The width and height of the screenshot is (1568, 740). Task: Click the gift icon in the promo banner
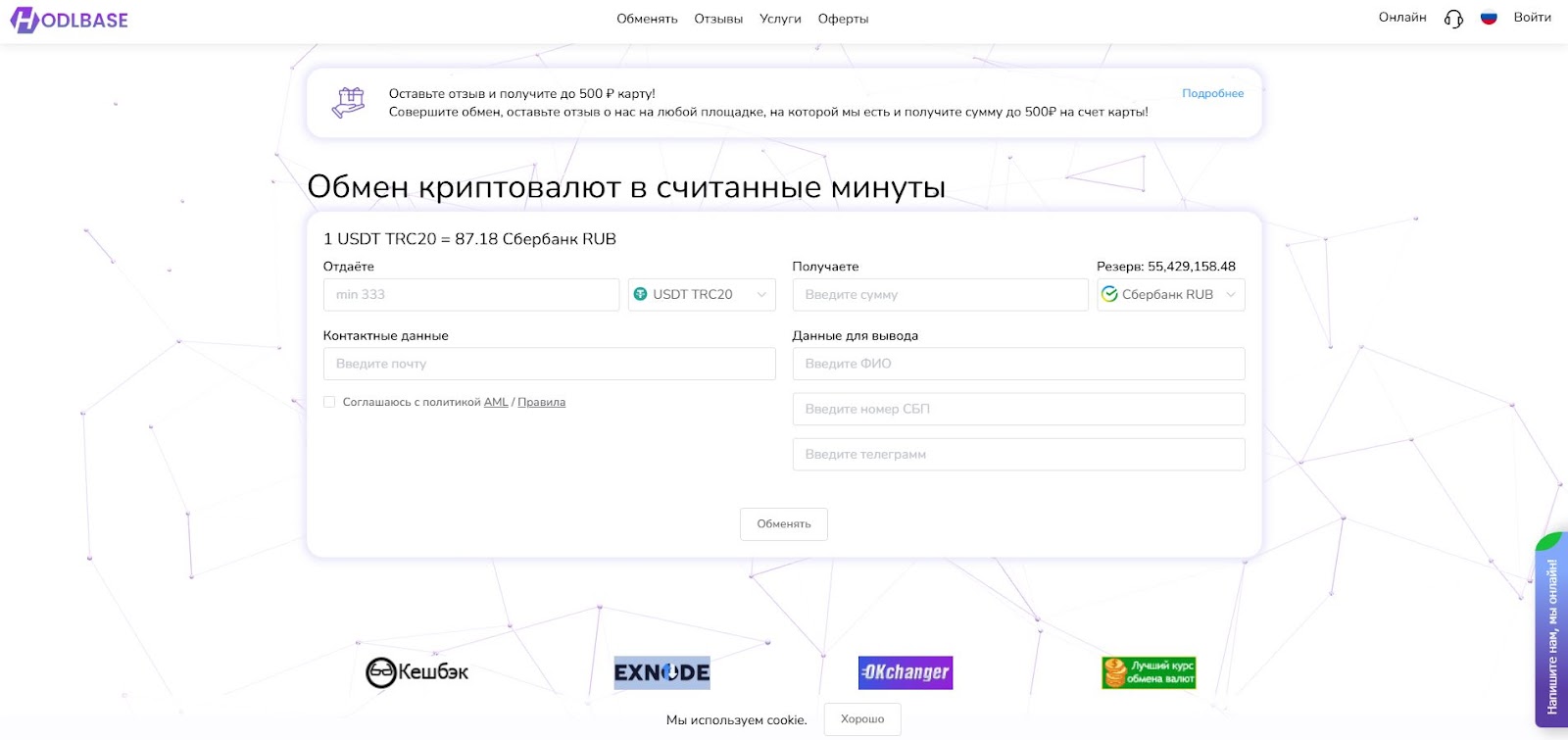[348, 102]
